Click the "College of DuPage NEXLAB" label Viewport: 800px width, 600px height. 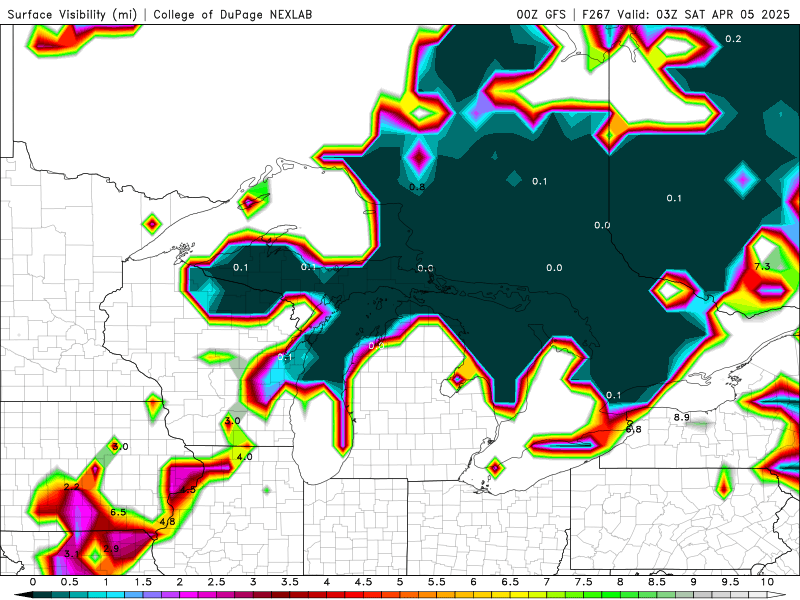click(233, 14)
